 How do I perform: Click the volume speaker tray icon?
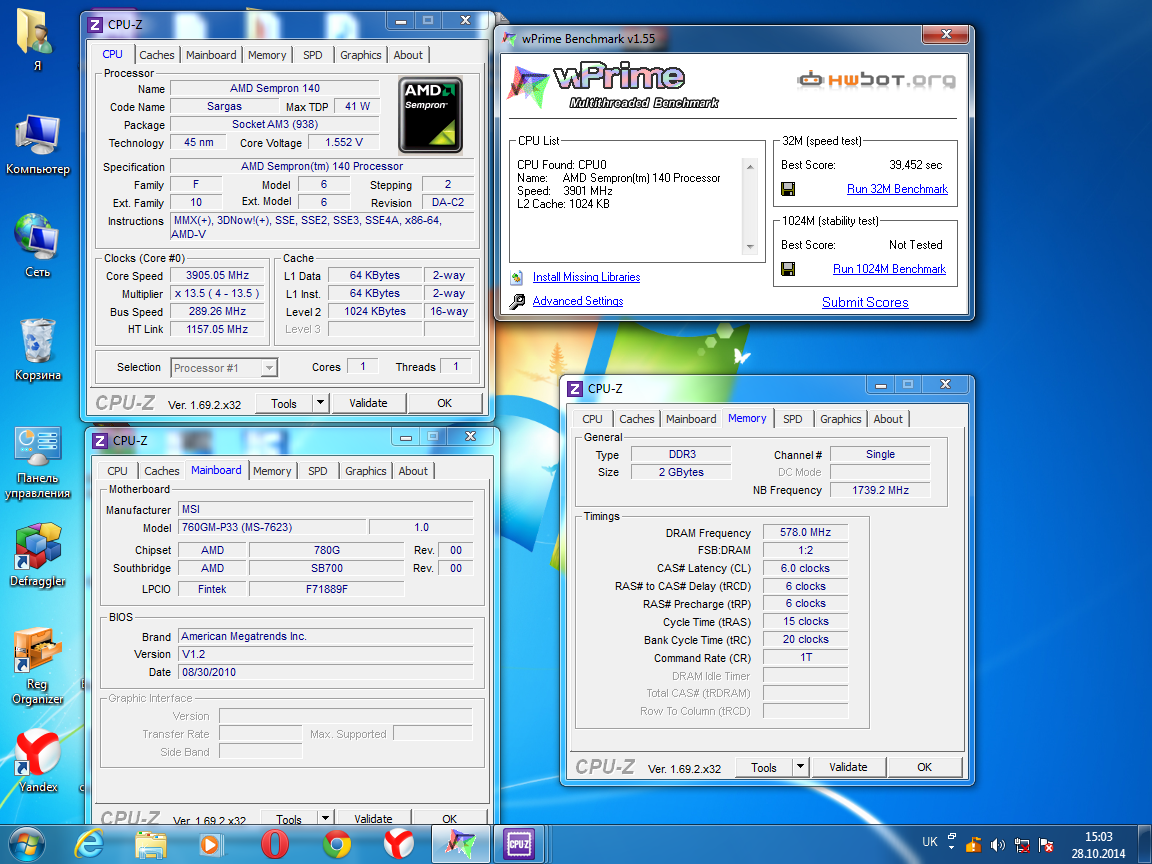click(998, 845)
